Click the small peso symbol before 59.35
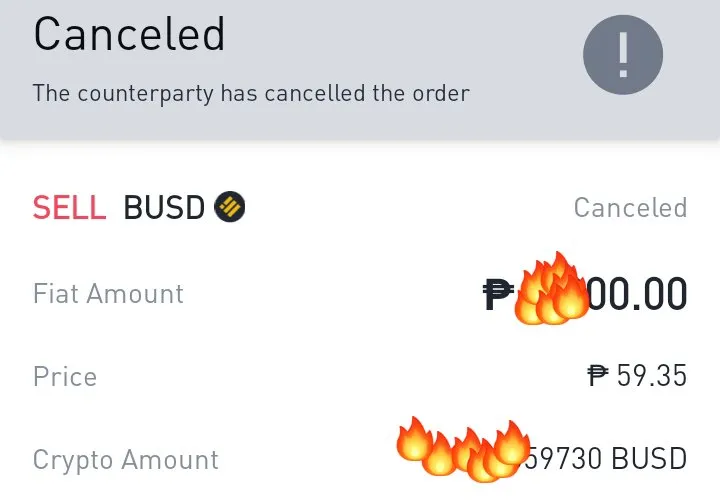The height and width of the screenshot is (503, 720). [598, 375]
